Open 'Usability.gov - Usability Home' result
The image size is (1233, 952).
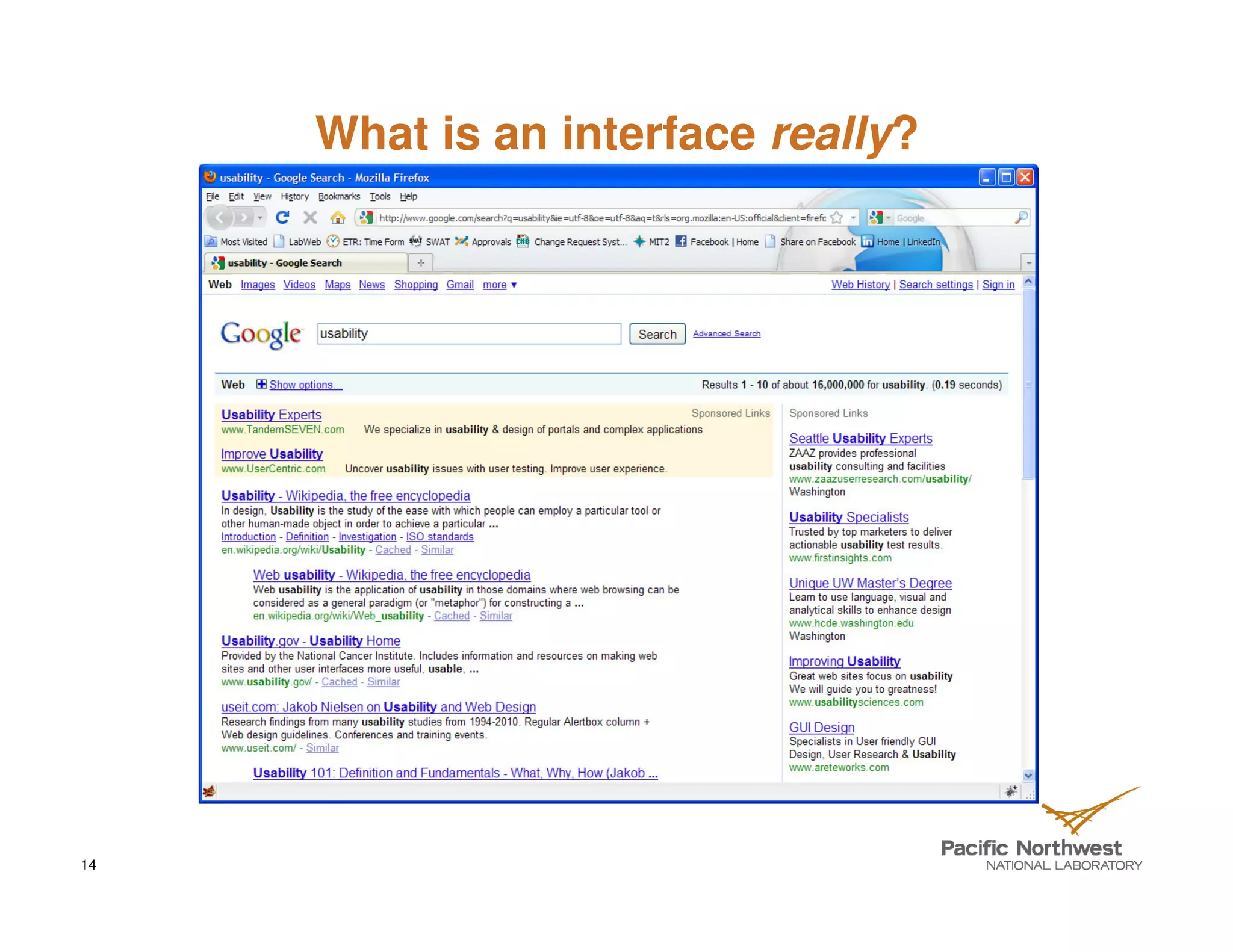coord(311,641)
